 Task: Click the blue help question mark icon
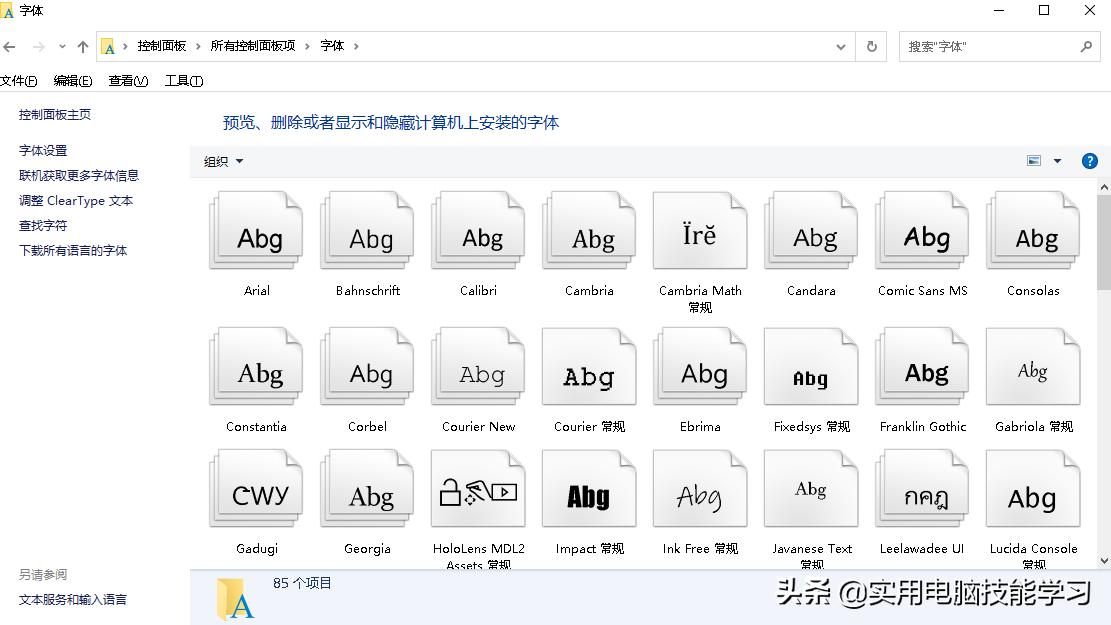pyautogui.click(x=1089, y=160)
